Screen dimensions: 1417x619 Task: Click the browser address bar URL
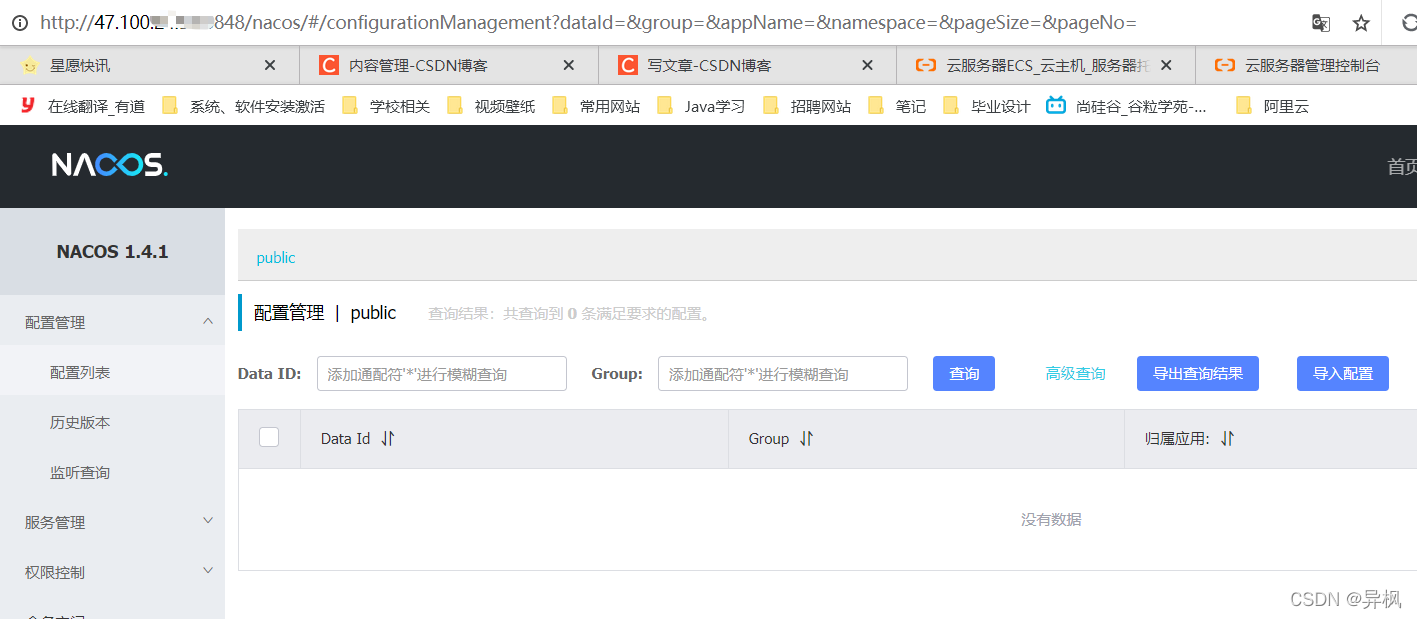click(x=588, y=22)
